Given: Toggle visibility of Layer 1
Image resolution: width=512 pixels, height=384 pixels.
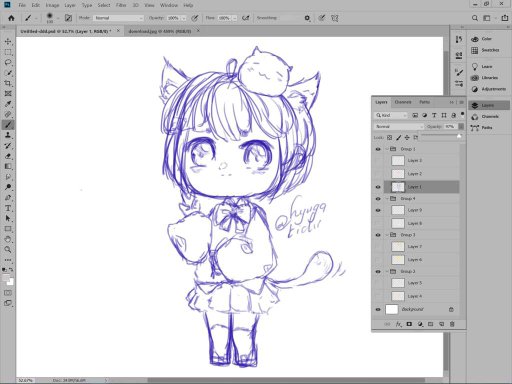Looking at the screenshot, I should point(378,187).
